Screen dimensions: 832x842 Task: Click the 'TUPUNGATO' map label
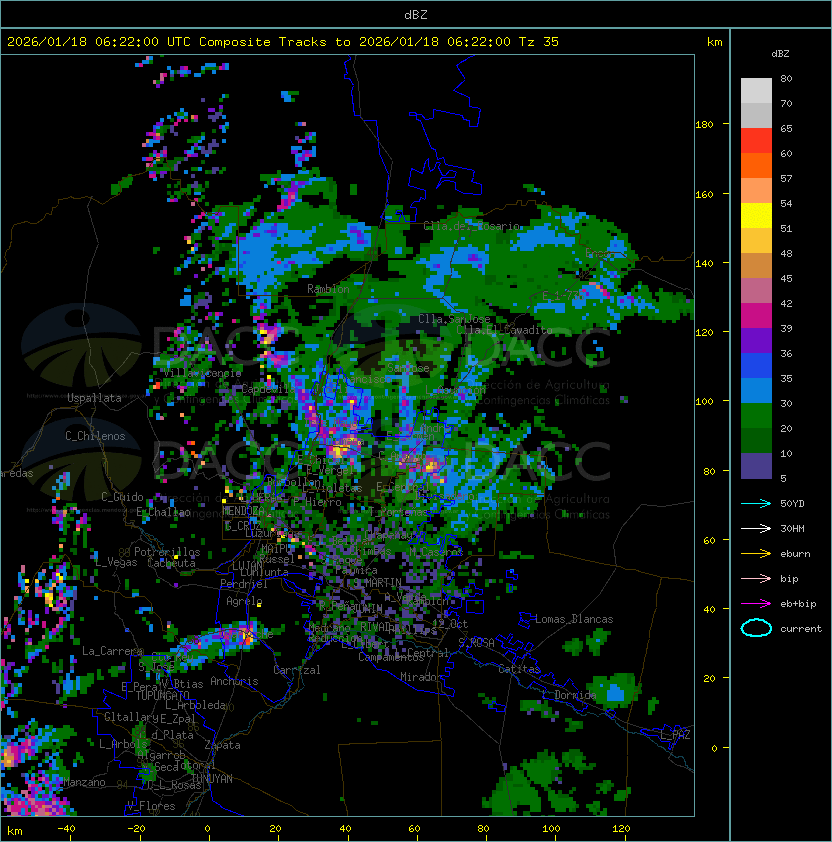click(x=162, y=695)
